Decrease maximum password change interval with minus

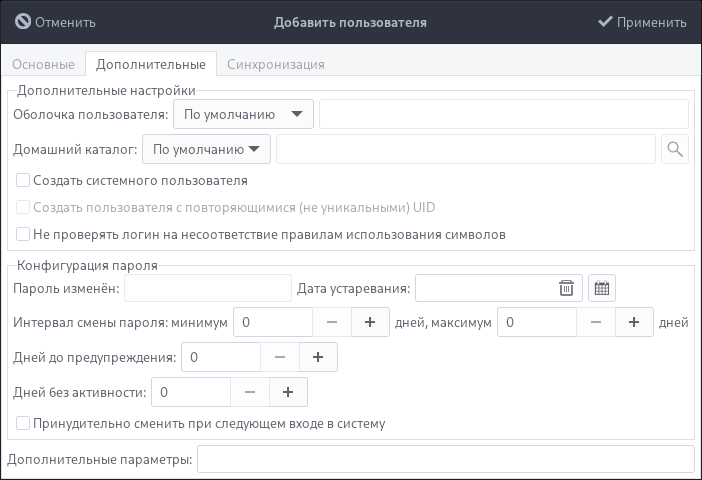[595, 322]
